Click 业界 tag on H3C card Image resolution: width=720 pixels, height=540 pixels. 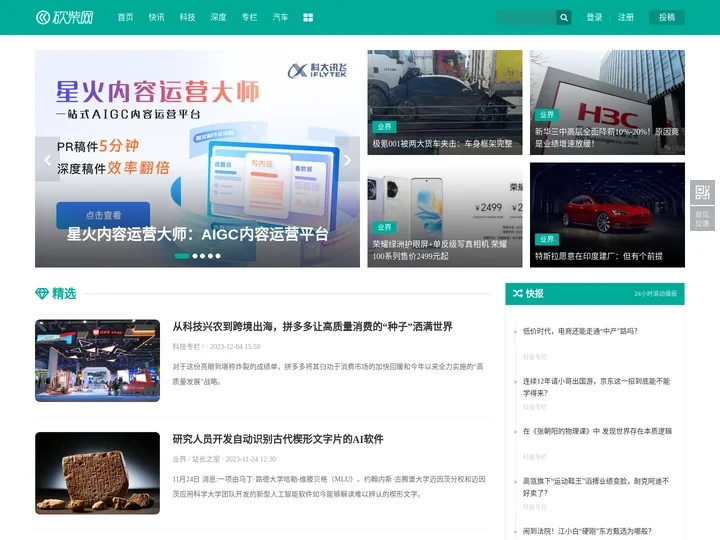[x=547, y=115]
